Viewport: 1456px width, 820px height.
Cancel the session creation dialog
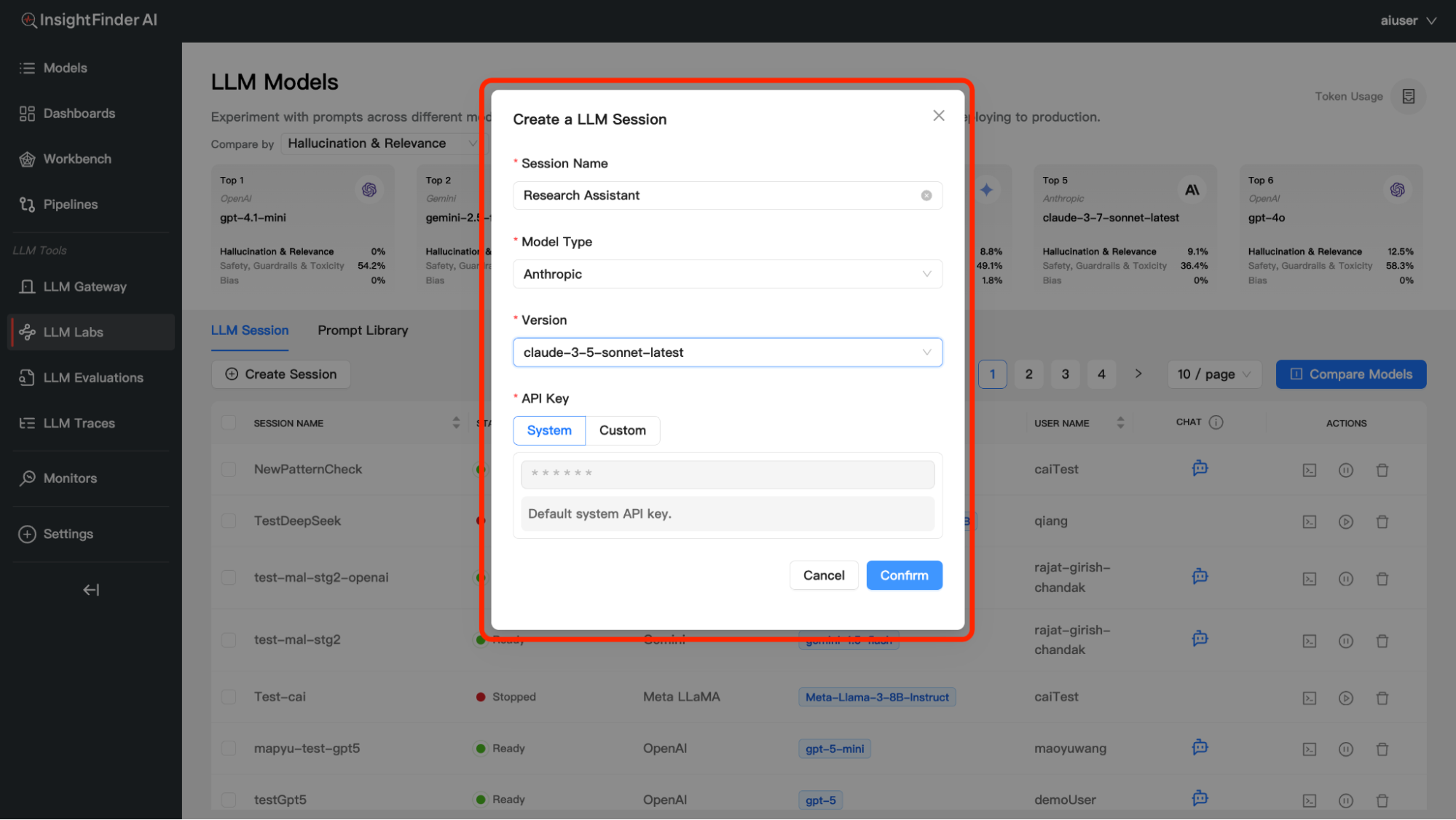coord(823,575)
